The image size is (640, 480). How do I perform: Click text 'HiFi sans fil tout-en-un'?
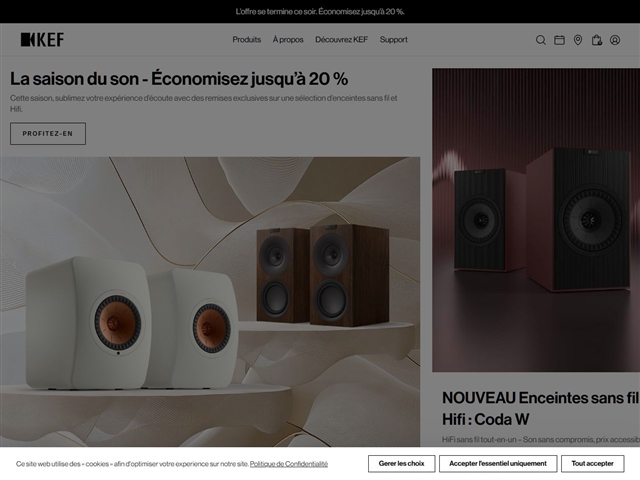541,440
